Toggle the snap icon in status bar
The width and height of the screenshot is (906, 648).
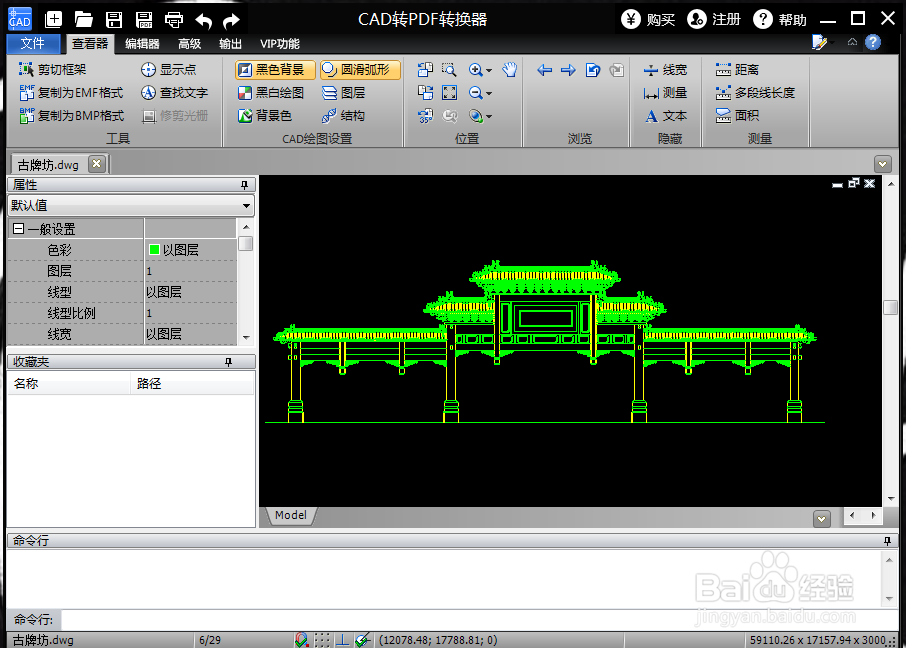(x=301, y=639)
